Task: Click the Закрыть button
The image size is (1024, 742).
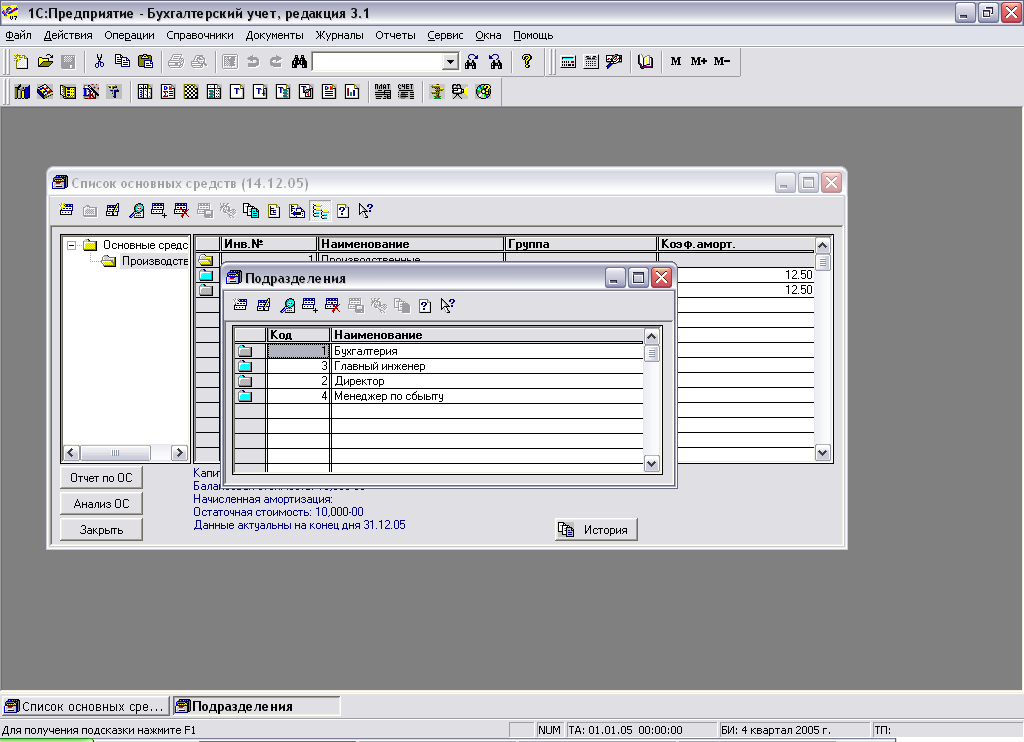Action: [101, 530]
